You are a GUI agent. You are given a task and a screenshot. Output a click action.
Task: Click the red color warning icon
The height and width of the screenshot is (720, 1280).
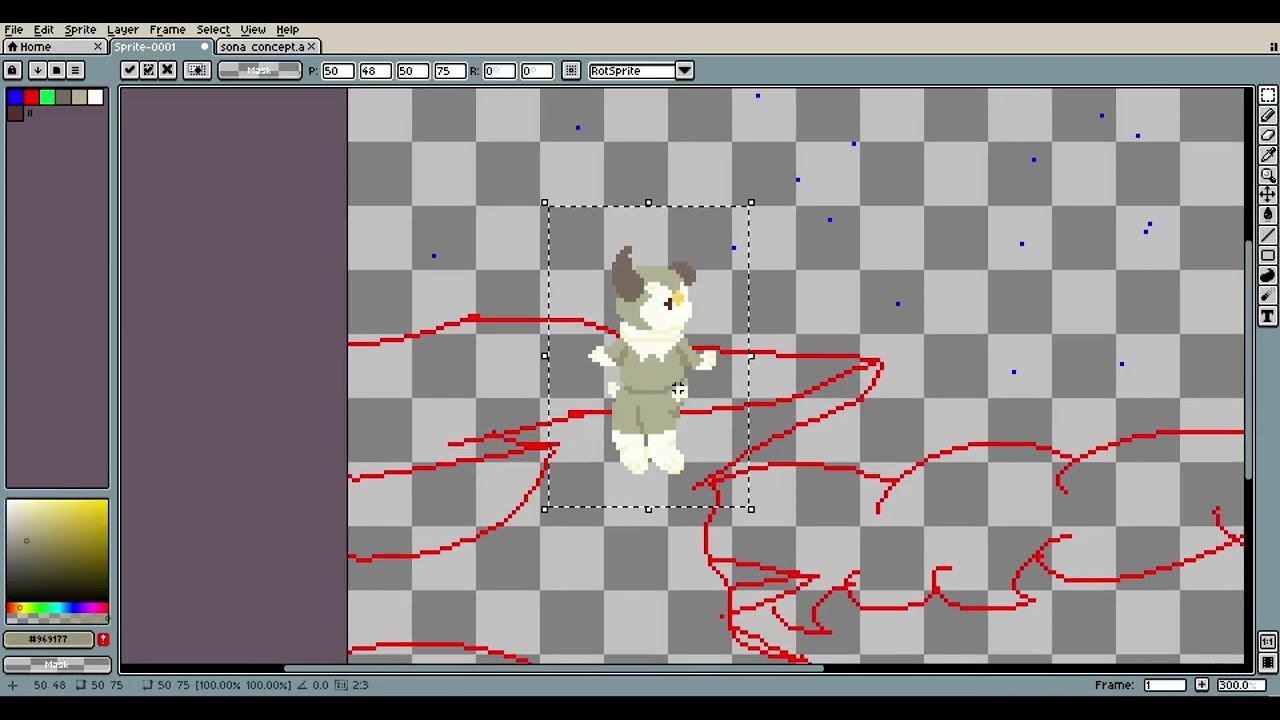tap(103, 639)
